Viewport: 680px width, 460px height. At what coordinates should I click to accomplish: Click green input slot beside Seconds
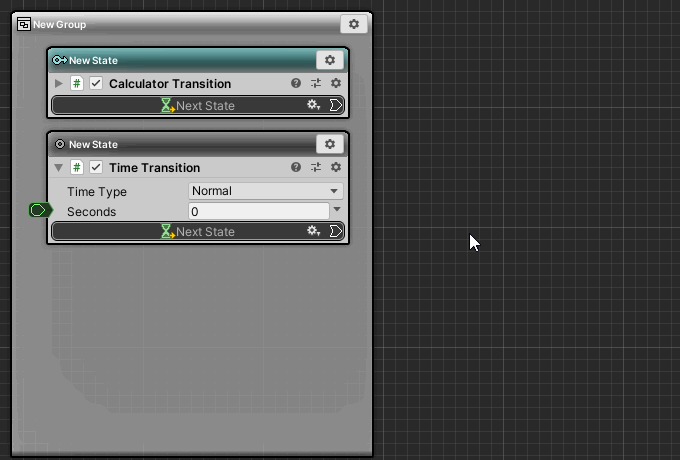pos(39,210)
